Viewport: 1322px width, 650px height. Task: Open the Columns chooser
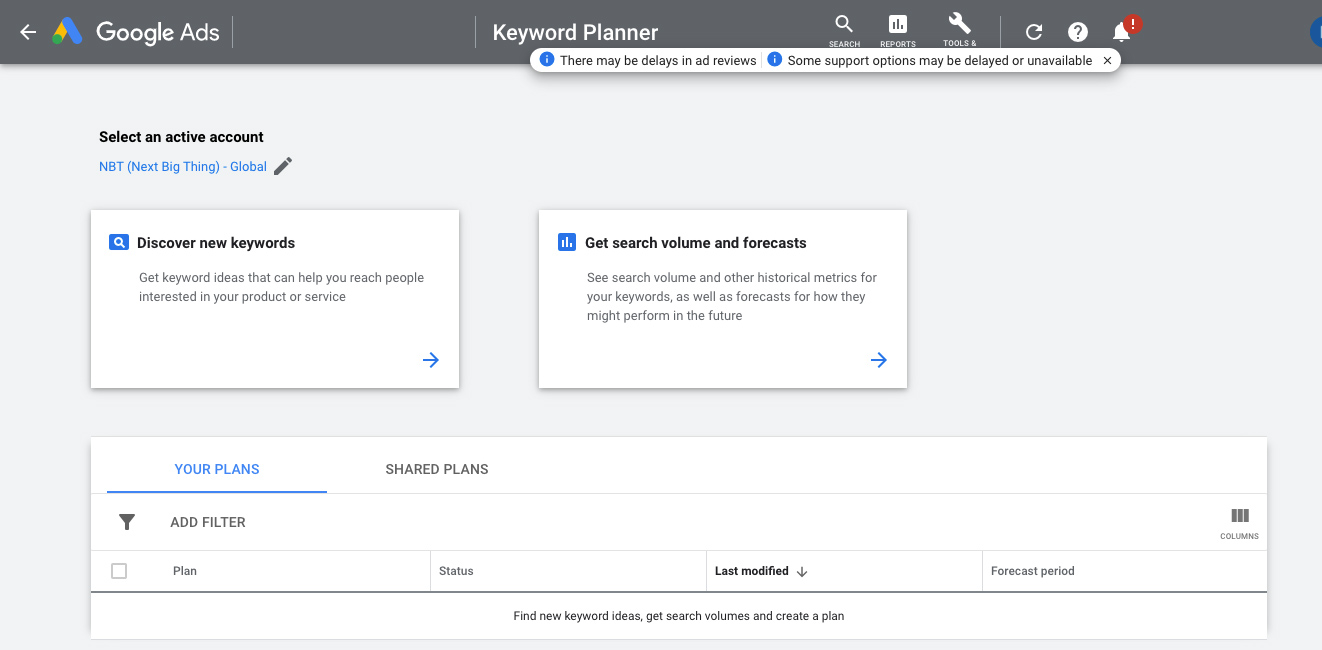tap(1240, 522)
